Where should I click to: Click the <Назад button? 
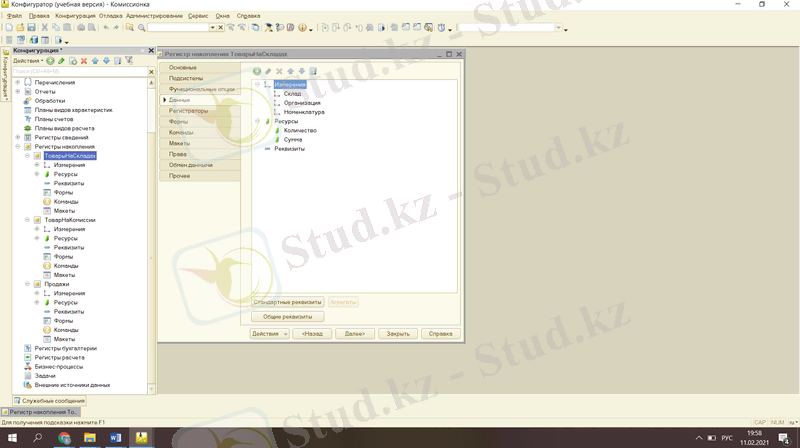[x=312, y=334]
